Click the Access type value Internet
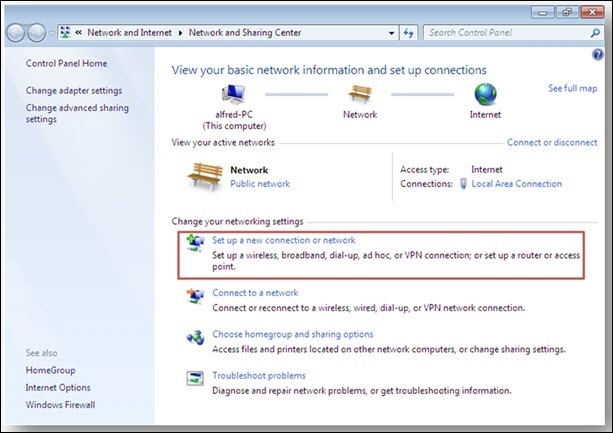This screenshot has height=433, width=613. [487, 170]
